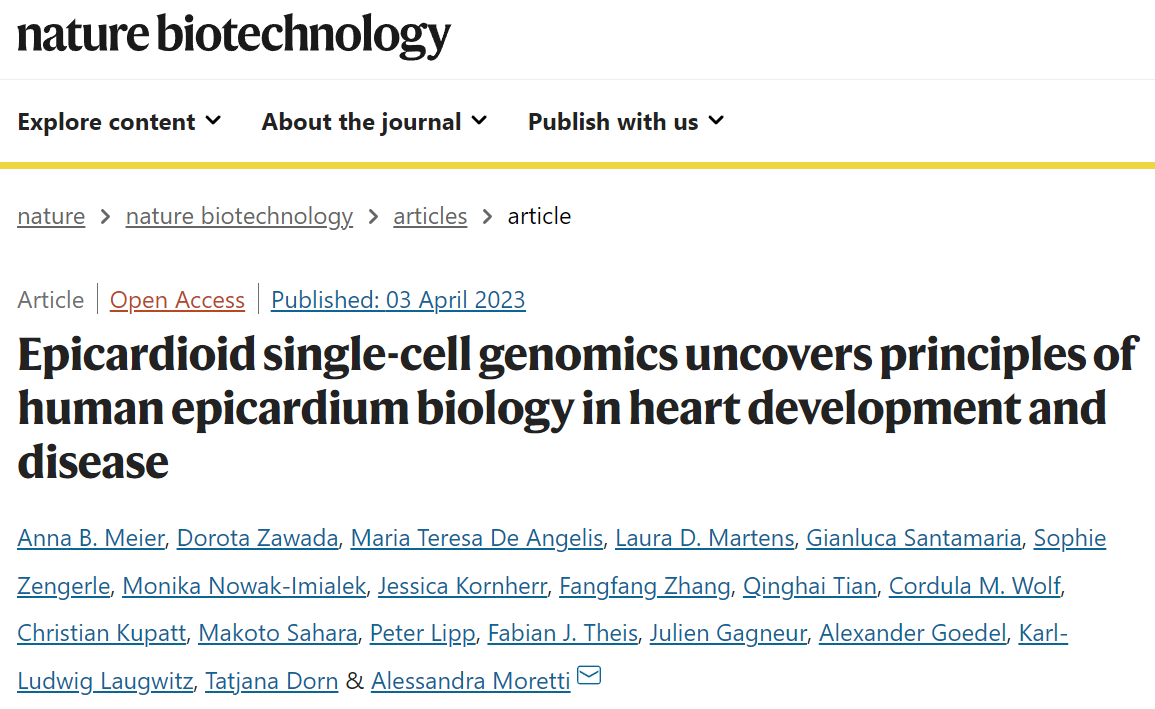This screenshot has height=709, width=1155.
Task: Expand the Explore content menu
Action: coord(119,121)
